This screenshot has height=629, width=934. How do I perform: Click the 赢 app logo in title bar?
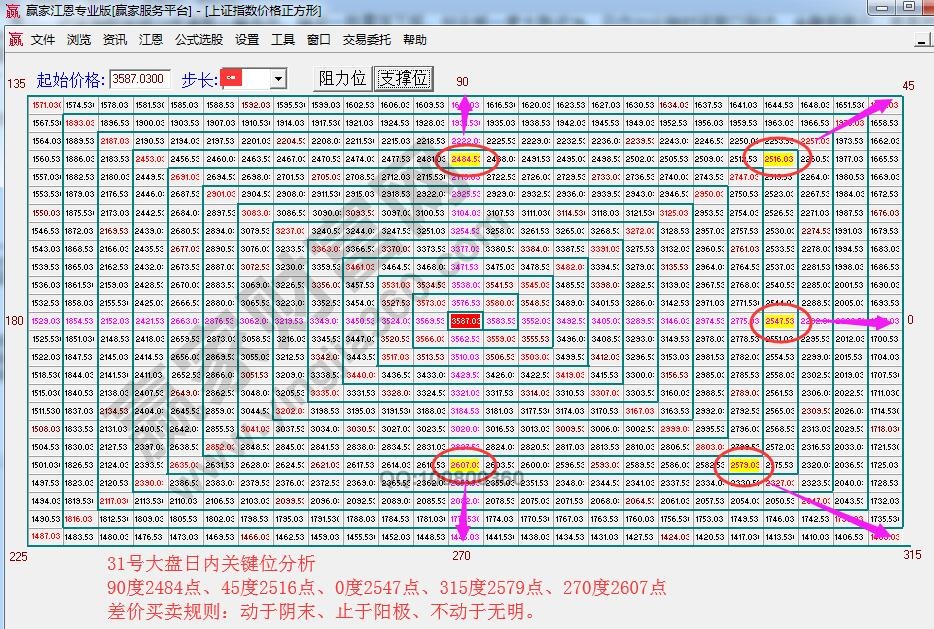[13, 12]
